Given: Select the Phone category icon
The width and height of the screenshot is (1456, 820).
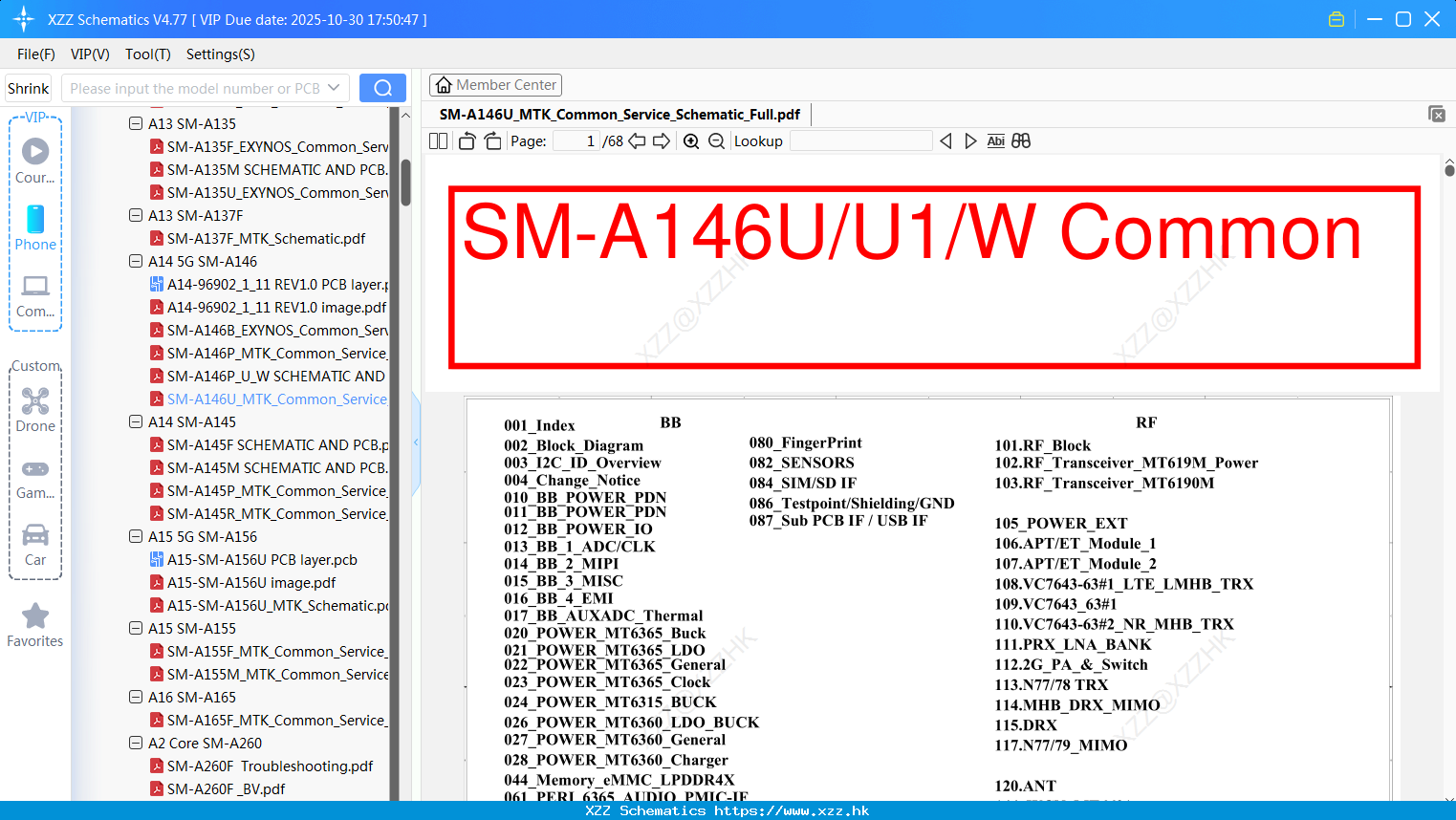Looking at the screenshot, I should pyautogui.click(x=35, y=219).
